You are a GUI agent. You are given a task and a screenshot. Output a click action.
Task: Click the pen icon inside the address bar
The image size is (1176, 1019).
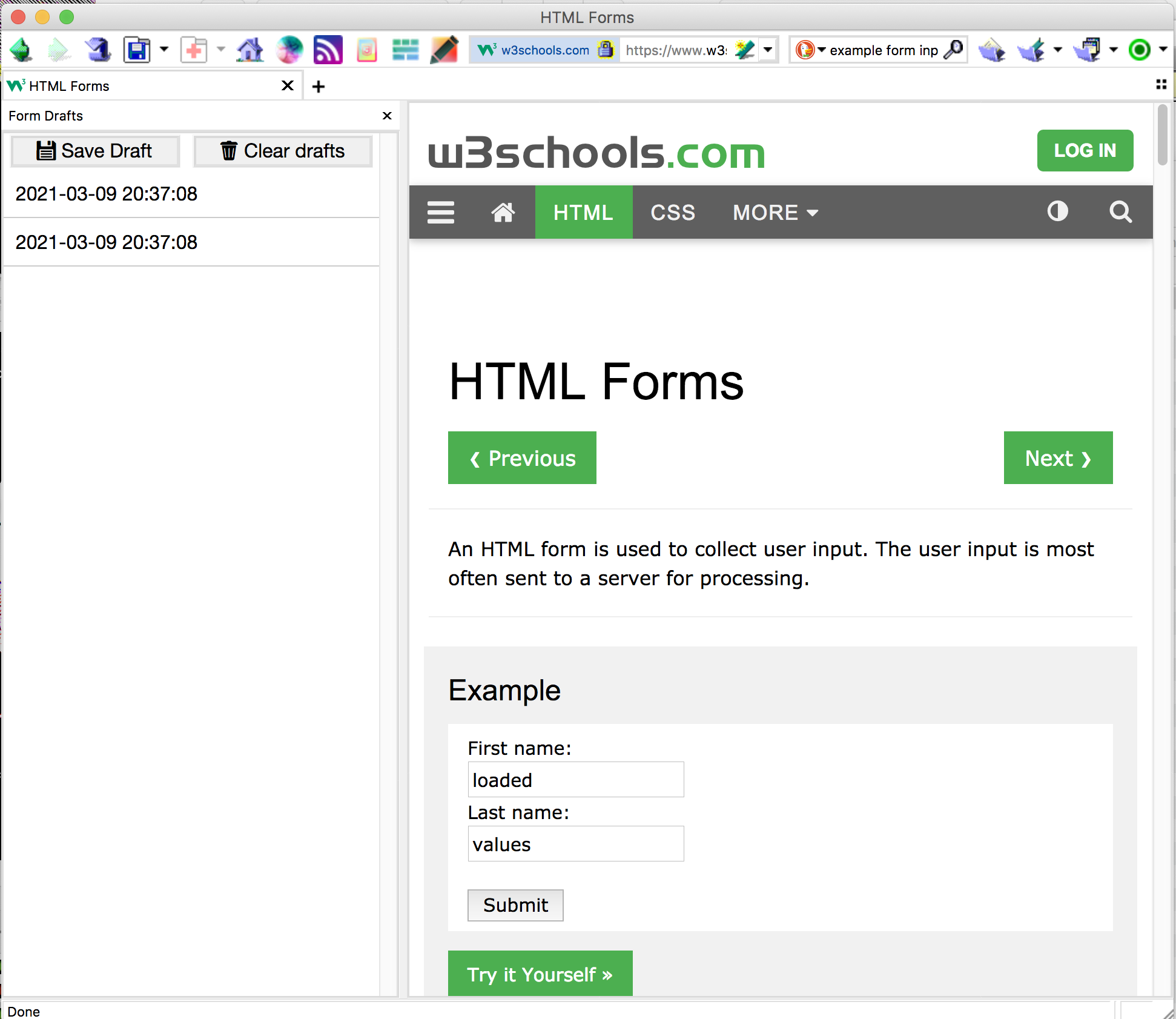click(x=745, y=49)
